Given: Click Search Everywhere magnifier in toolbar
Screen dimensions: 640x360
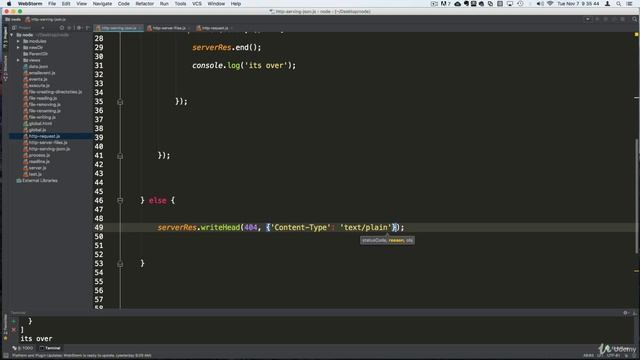Looking at the screenshot, I should (x=635, y=19).
